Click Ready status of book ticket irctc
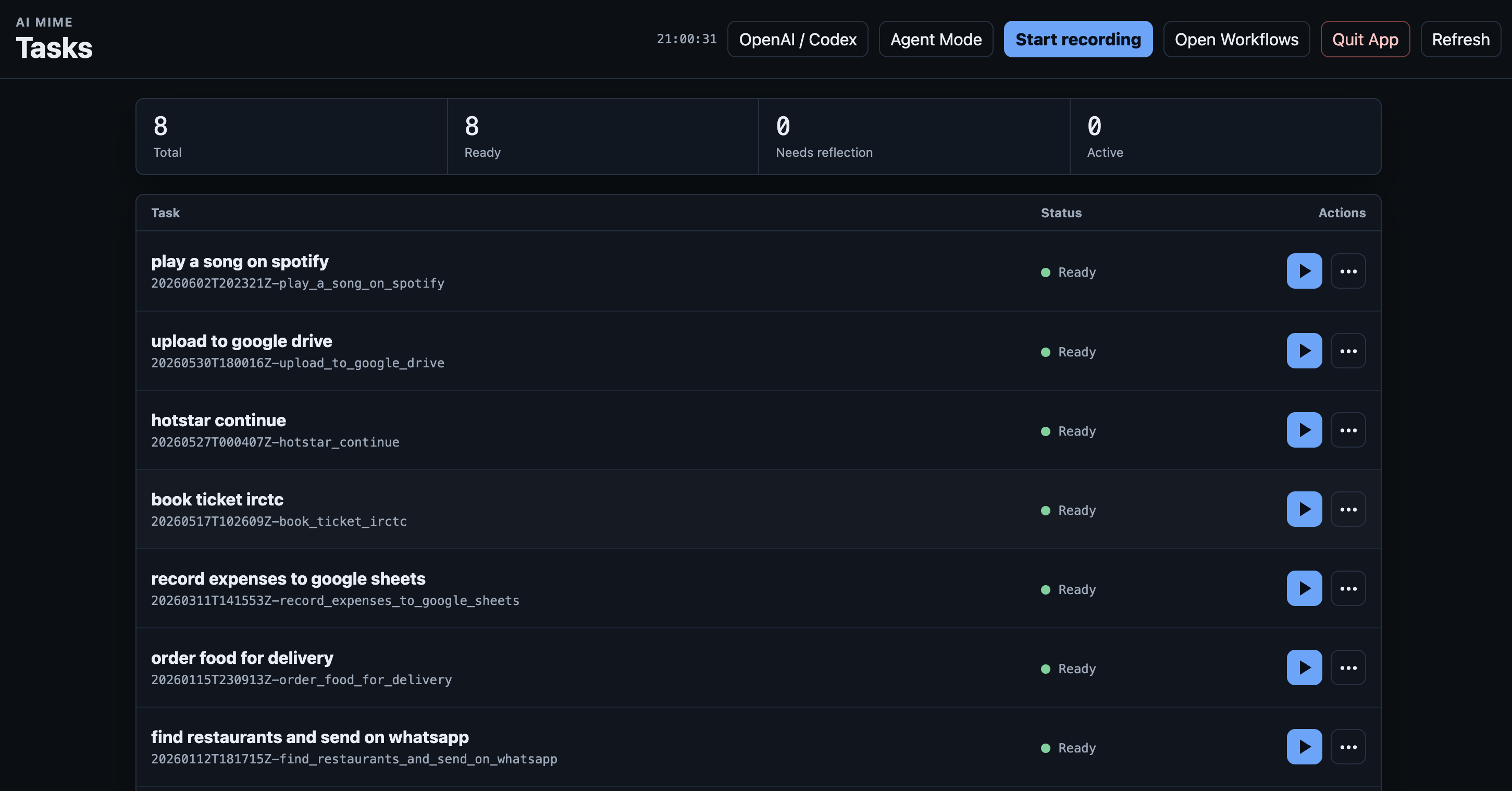 pyautogui.click(x=1068, y=511)
